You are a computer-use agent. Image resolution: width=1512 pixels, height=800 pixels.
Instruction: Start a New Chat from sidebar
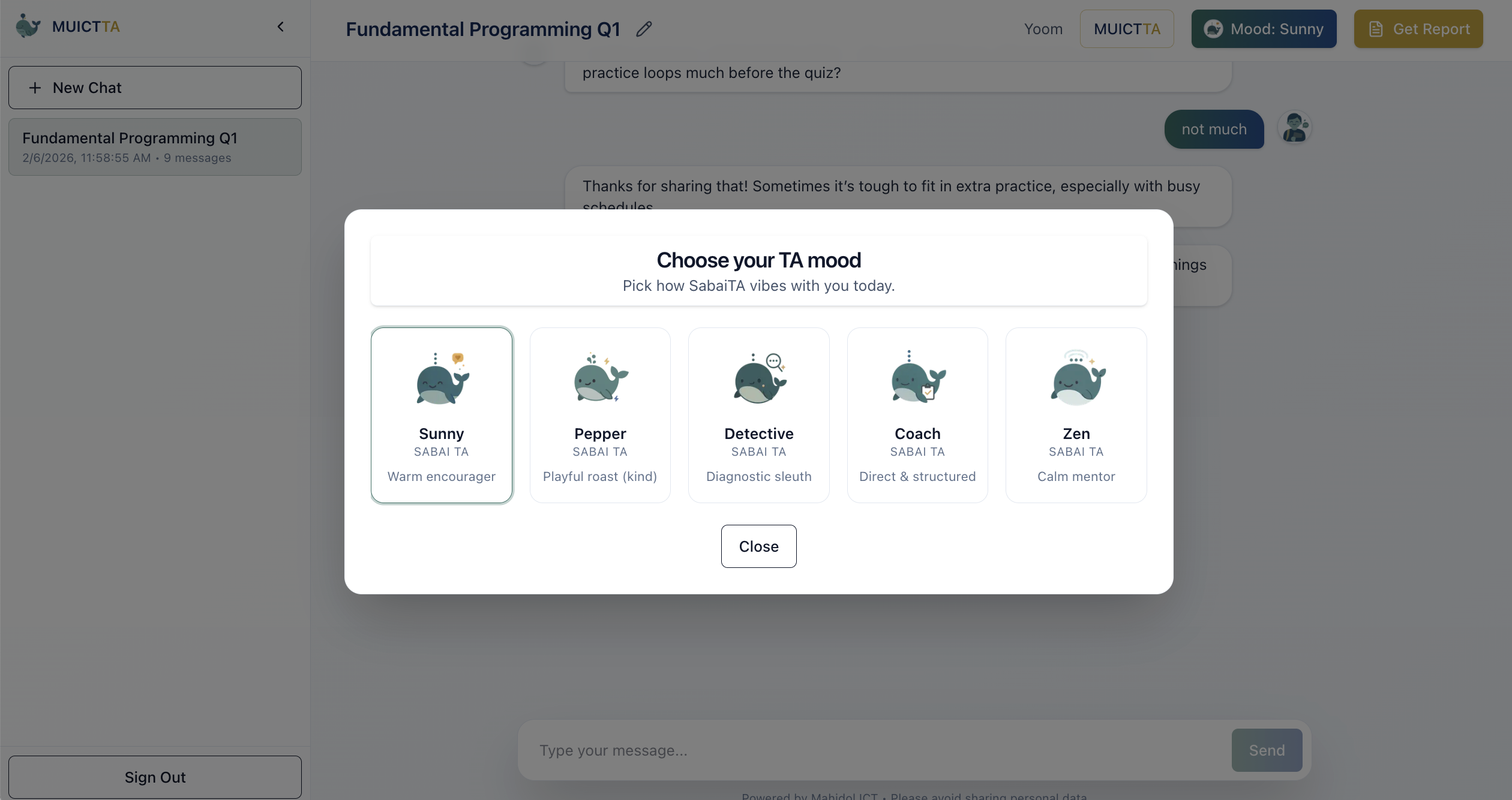pyautogui.click(x=155, y=88)
